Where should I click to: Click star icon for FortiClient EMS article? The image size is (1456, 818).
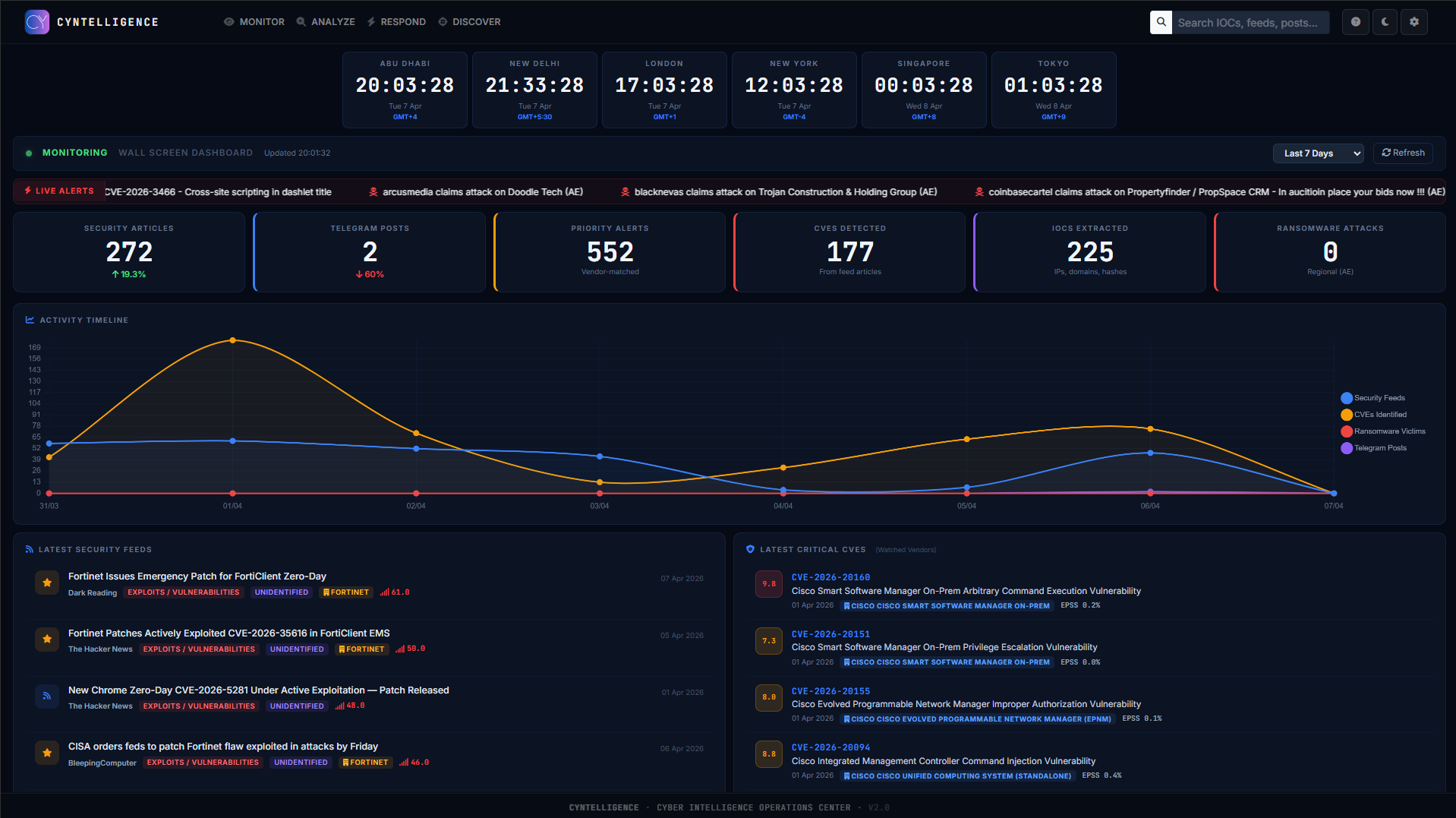pyautogui.click(x=47, y=640)
